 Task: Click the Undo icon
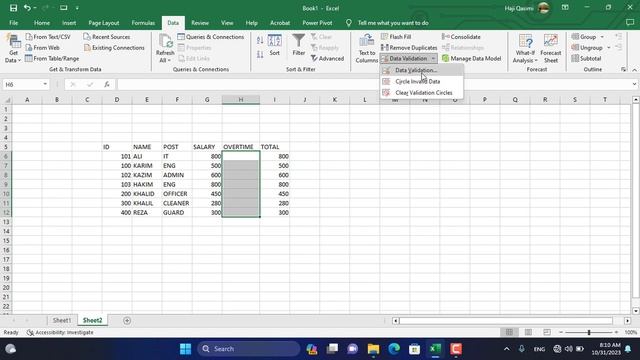[27, 8]
